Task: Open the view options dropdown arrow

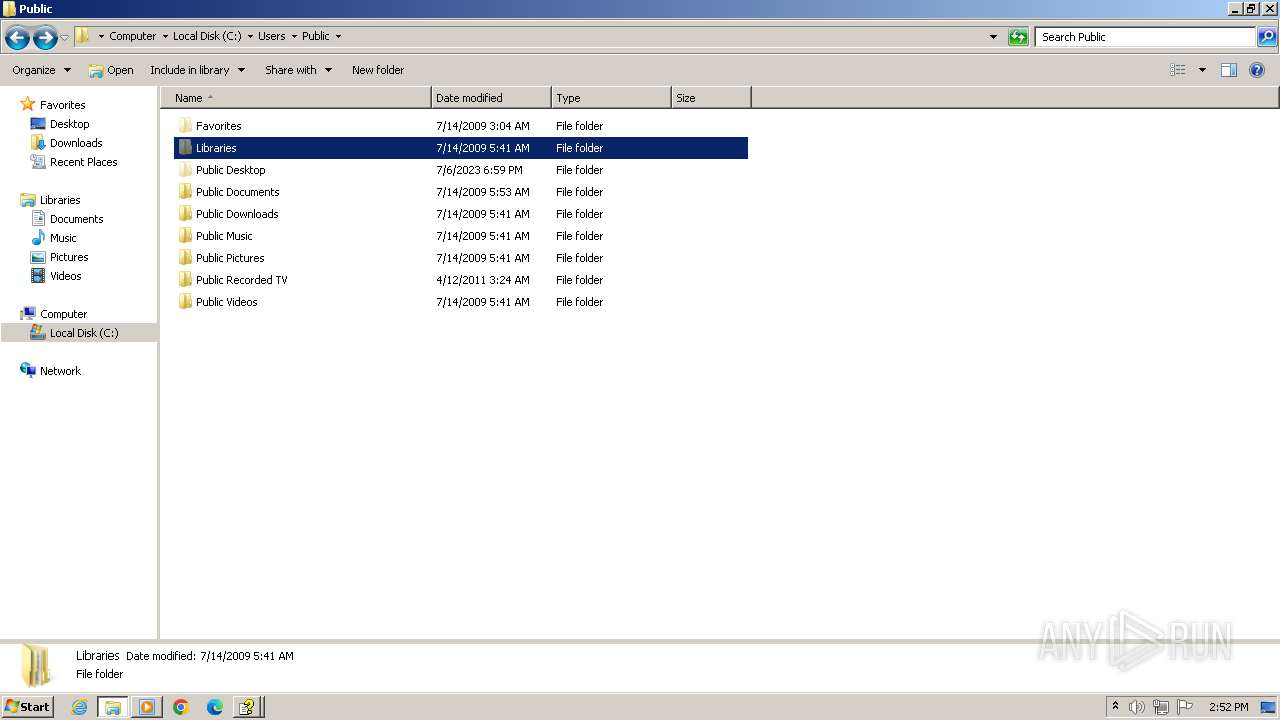Action: pos(1202,70)
